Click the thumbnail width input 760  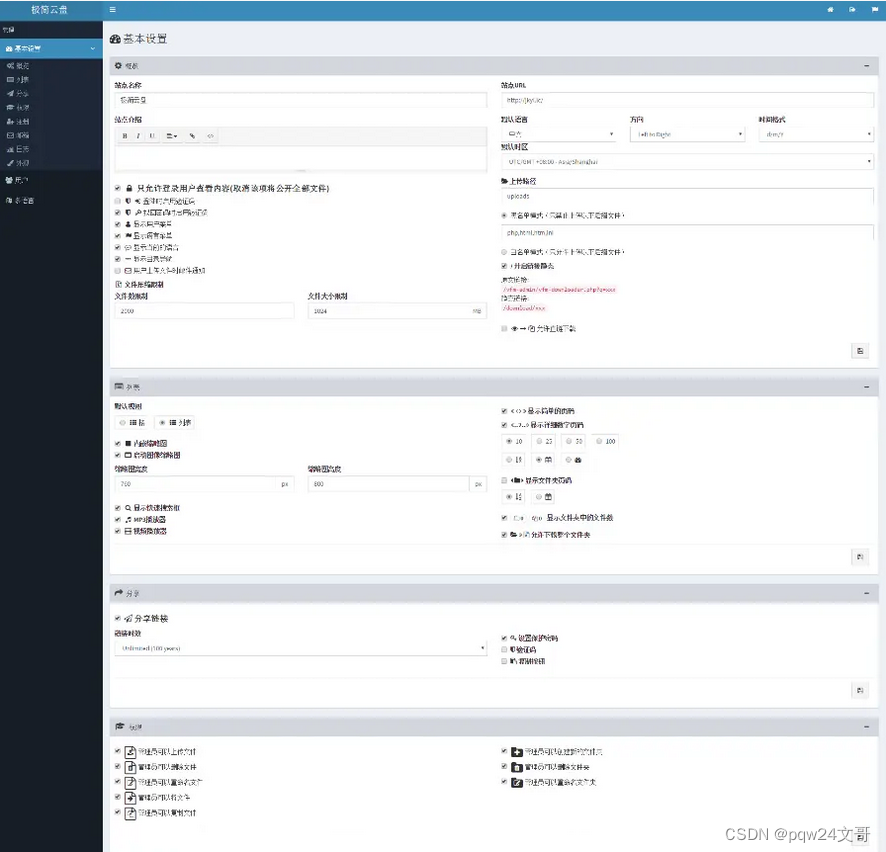coord(196,484)
